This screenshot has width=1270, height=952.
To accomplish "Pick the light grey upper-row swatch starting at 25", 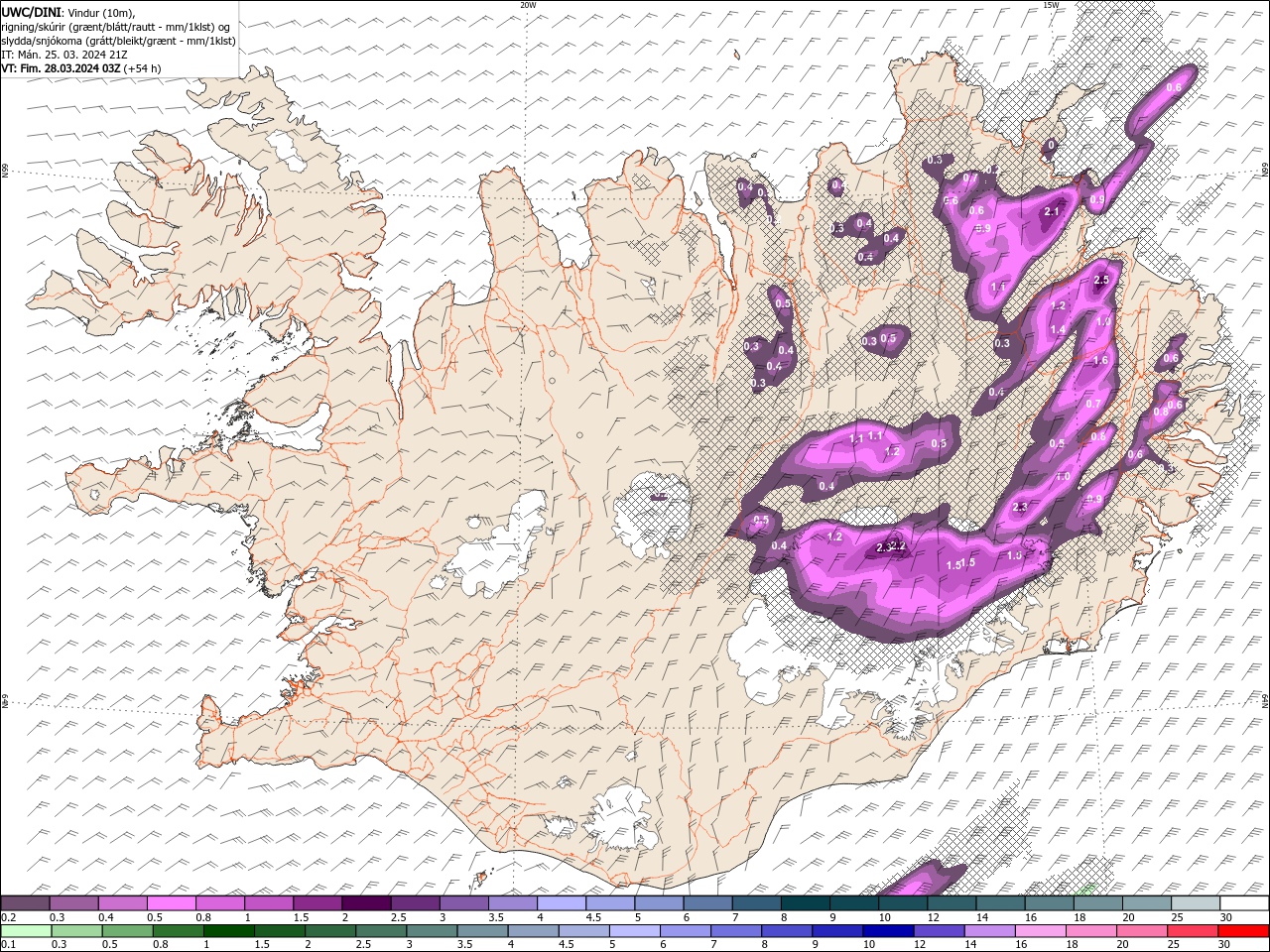I will click(1195, 903).
